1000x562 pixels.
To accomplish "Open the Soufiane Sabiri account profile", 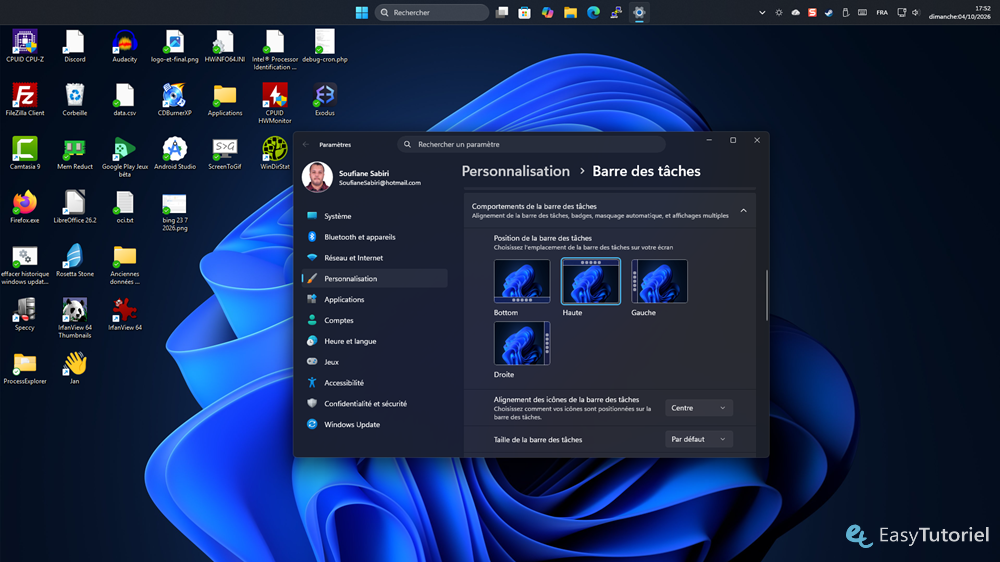I will (x=361, y=177).
